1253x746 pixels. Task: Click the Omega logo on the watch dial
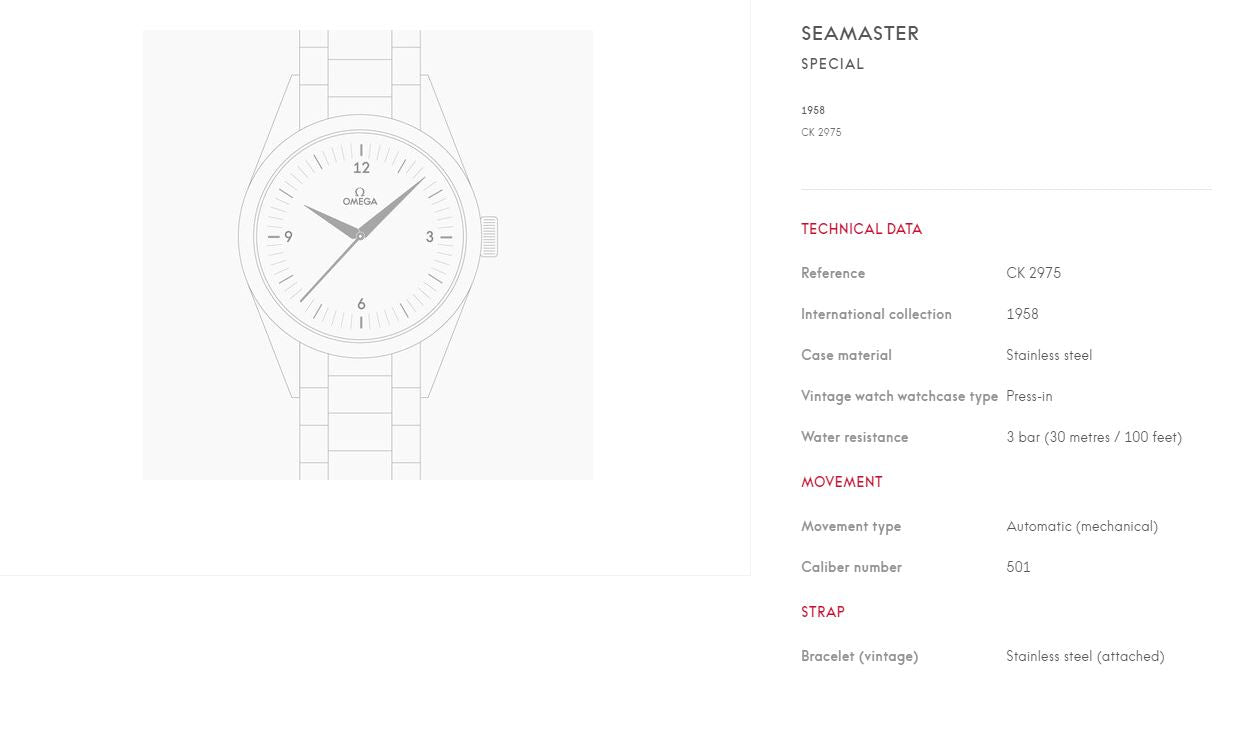(x=360, y=197)
